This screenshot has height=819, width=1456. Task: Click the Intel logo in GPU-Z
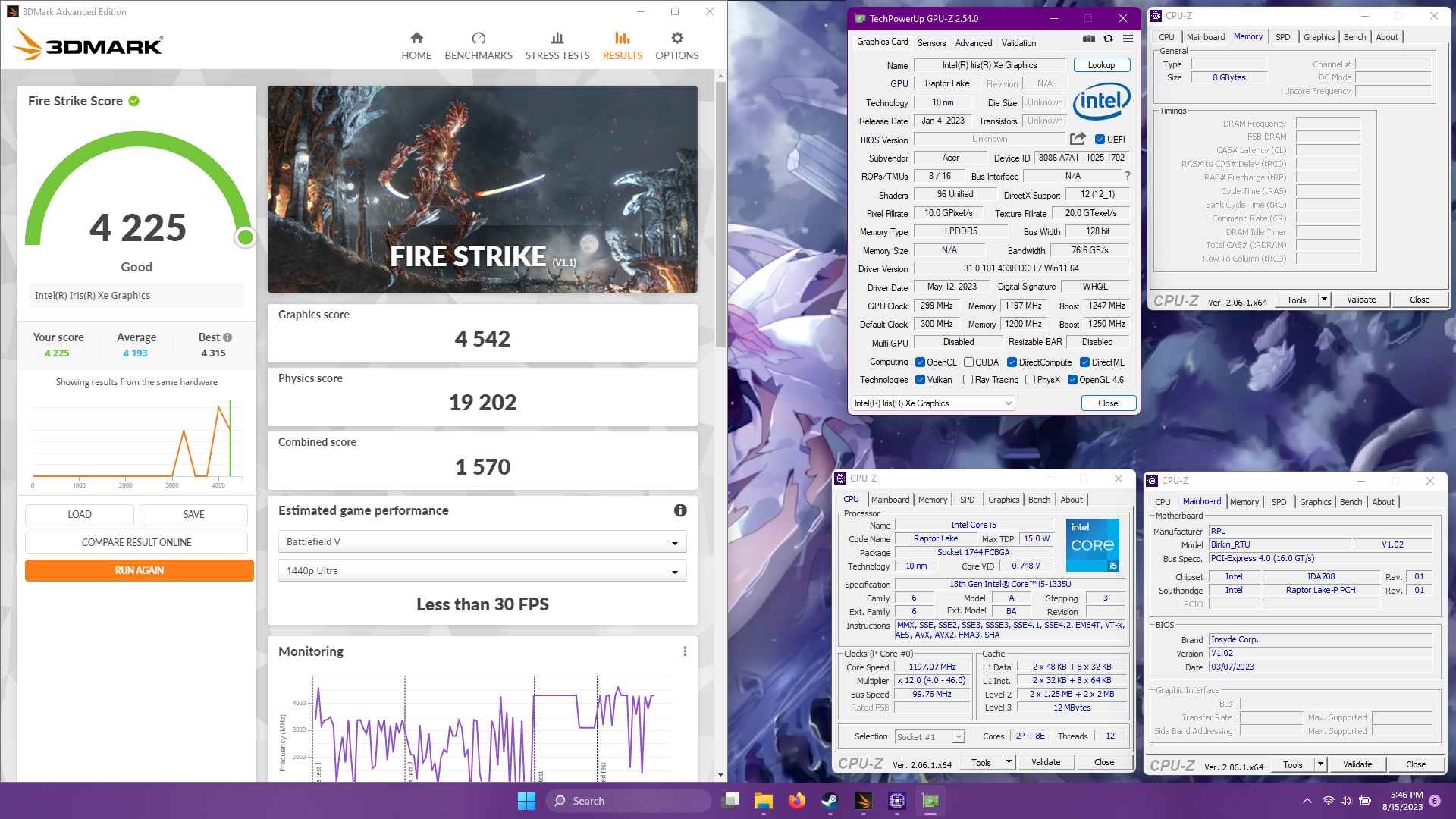click(1102, 100)
